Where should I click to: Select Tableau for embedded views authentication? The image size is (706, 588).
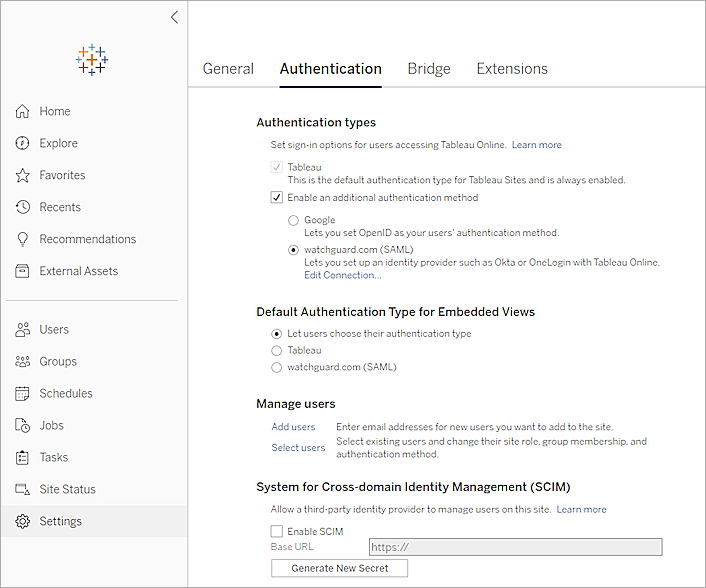pyautogui.click(x=277, y=350)
